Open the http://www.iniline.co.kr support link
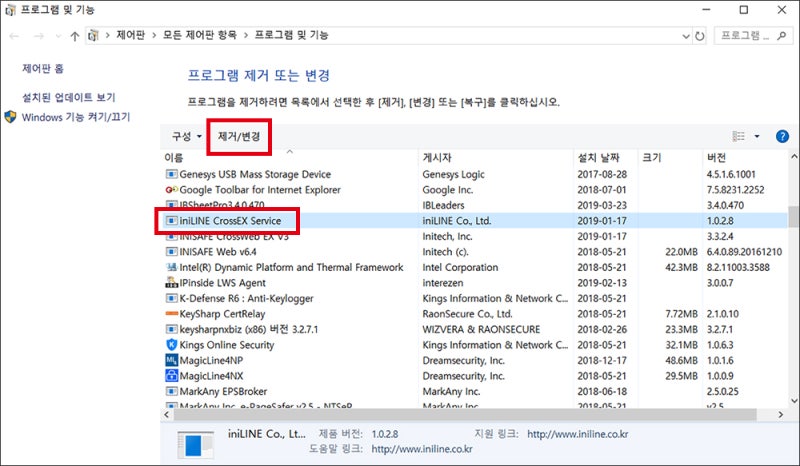This screenshot has width=800, height=466. point(578,434)
